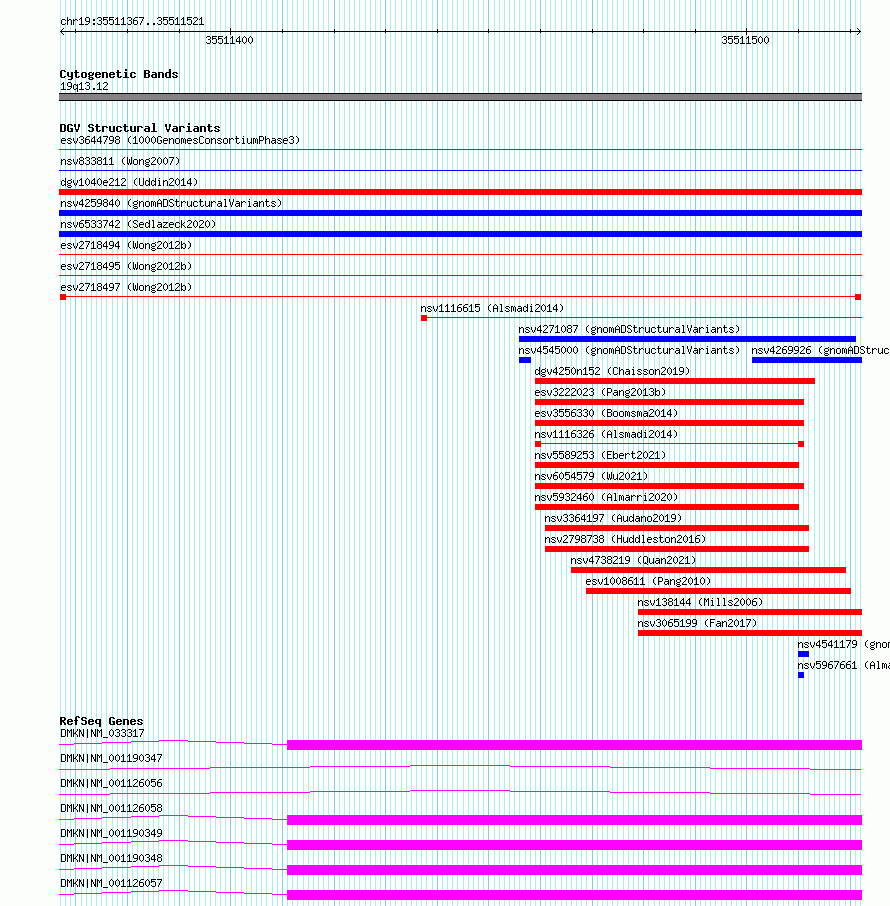This screenshot has width=890, height=906.
Task: Open nsv5932460 (Almarri2020) variant
Action: pos(606,497)
